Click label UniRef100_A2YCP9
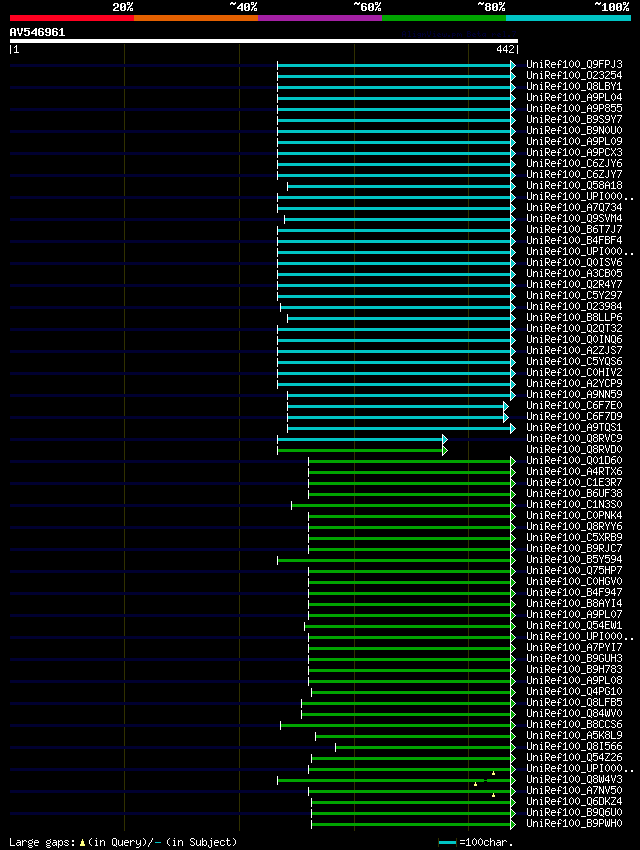Image resolution: width=640 pixels, height=850 pixels. tap(574, 383)
